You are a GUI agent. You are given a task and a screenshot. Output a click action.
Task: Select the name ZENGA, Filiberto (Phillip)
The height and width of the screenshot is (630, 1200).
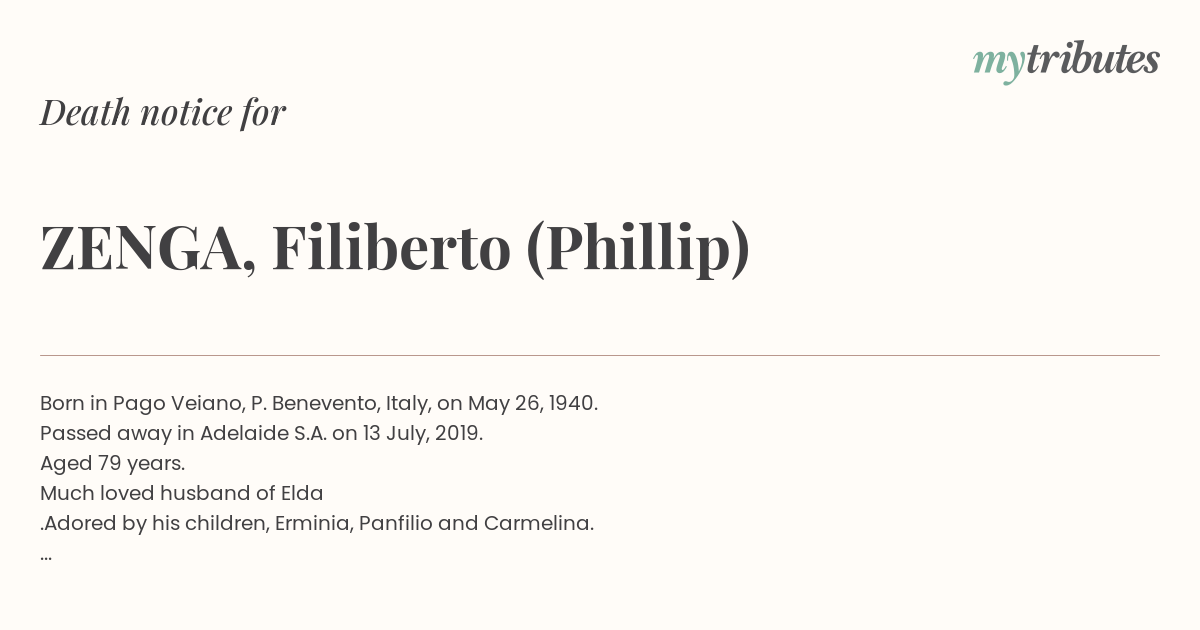pos(395,248)
